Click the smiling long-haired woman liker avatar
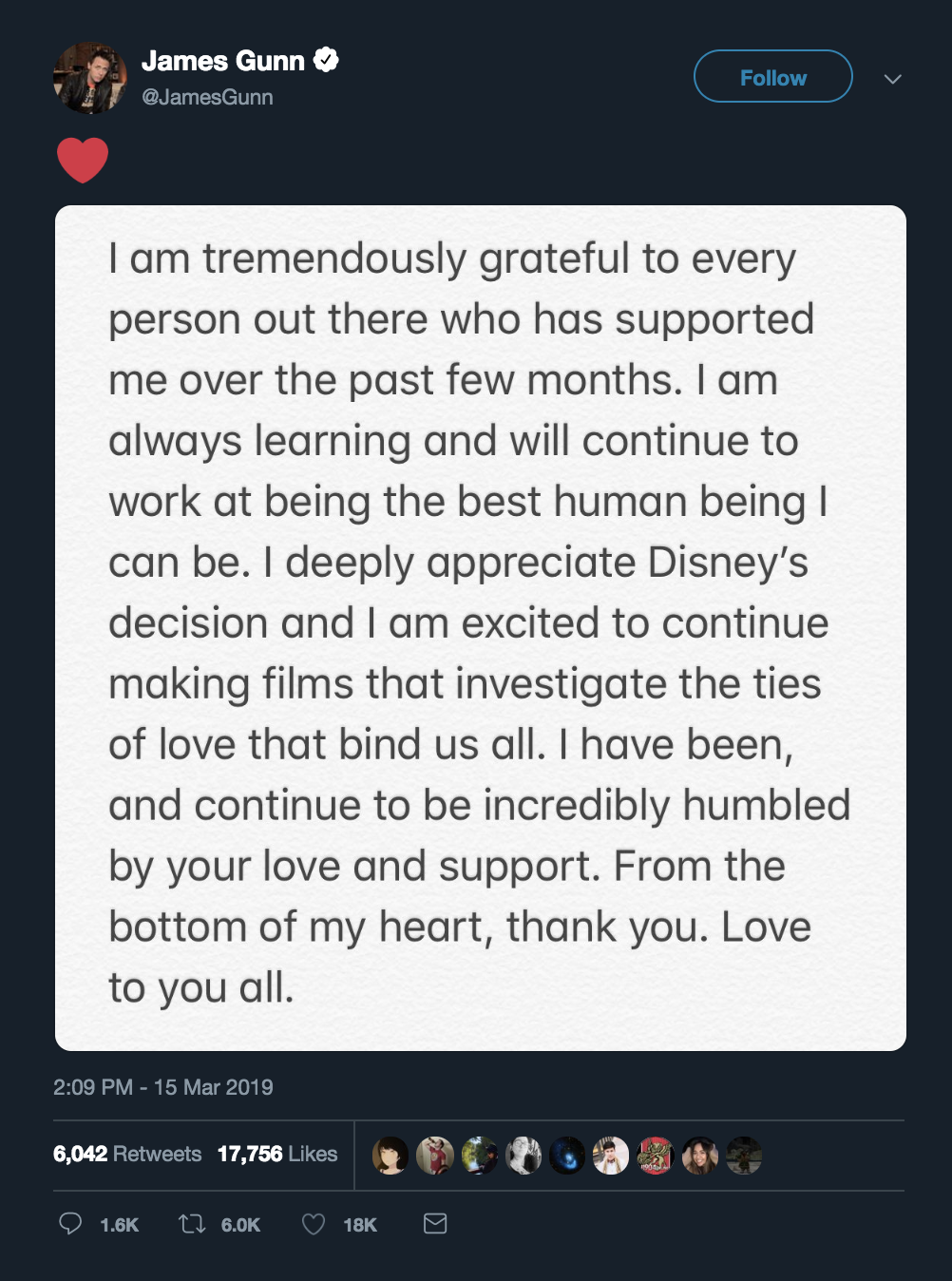This screenshot has width=952, height=1281. click(x=700, y=1156)
